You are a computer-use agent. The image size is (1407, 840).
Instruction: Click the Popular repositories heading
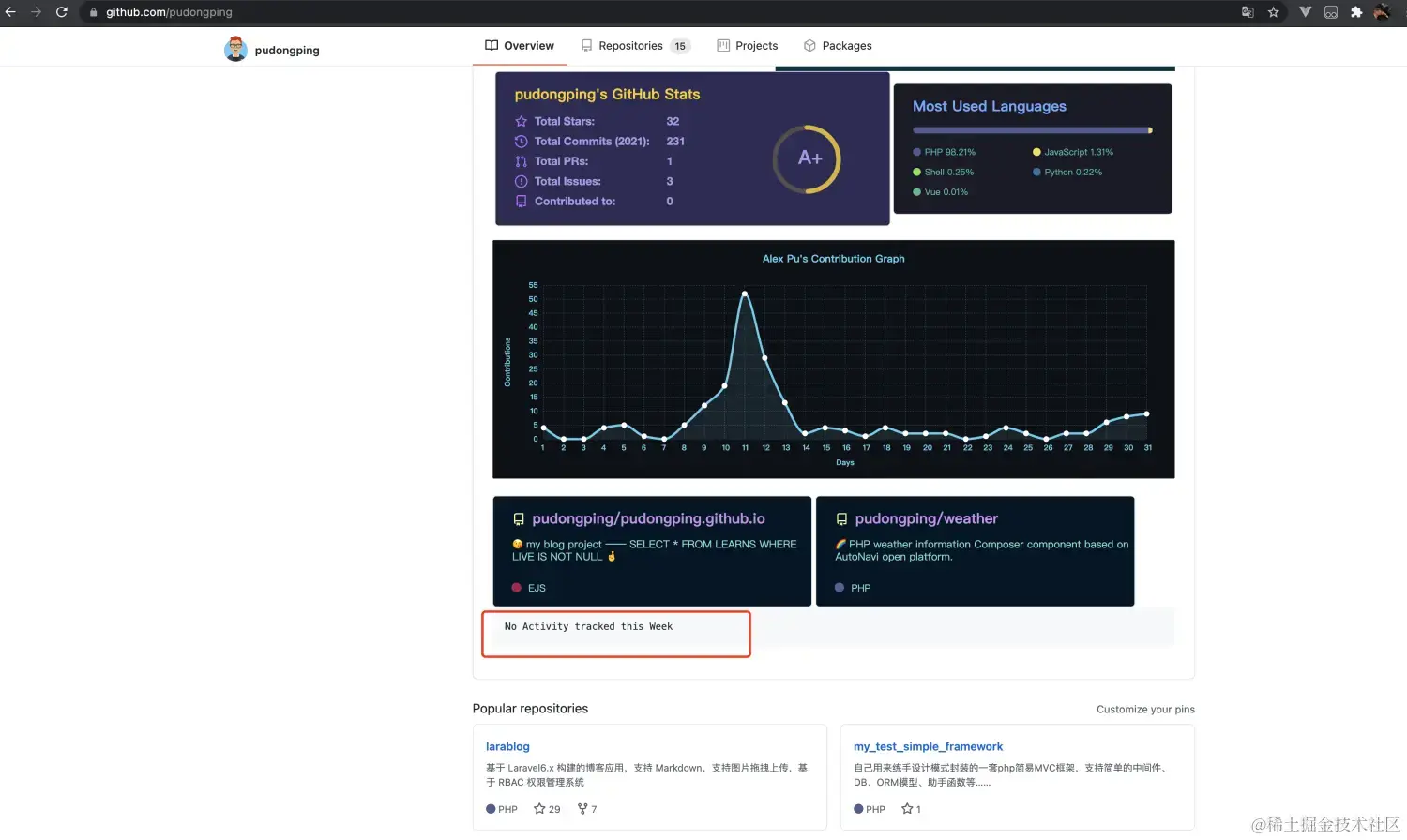(x=530, y=709)
